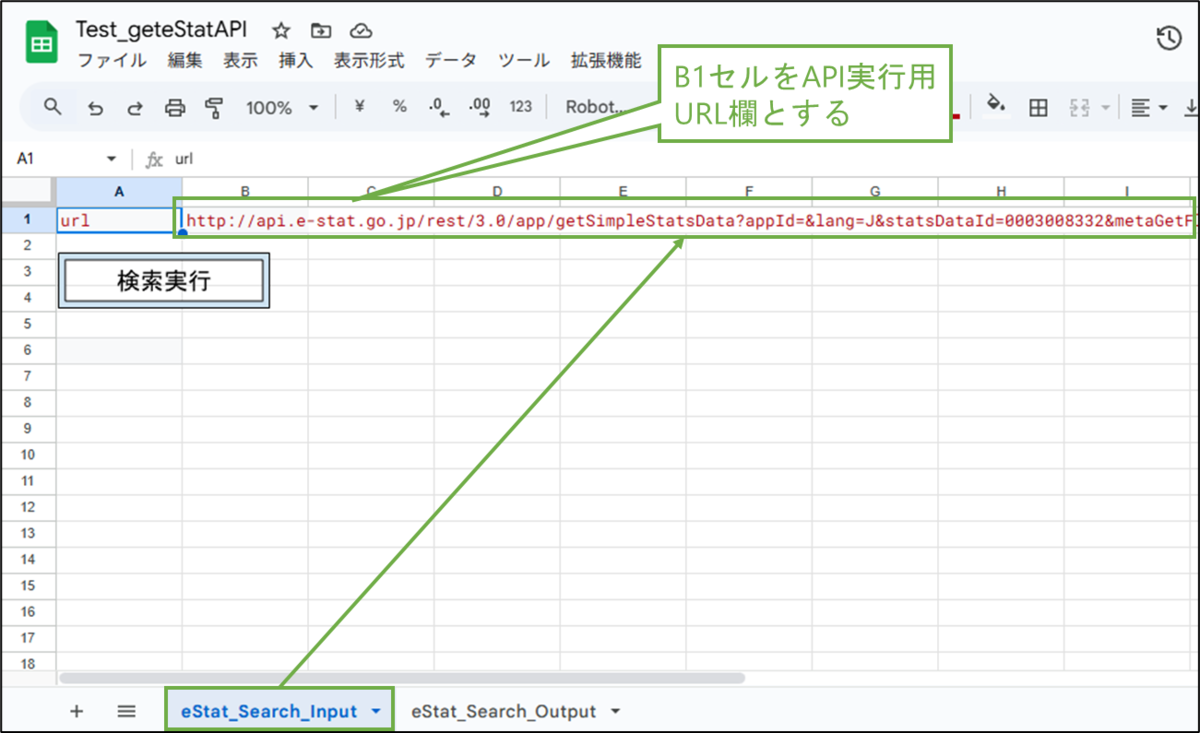Image resolution: width=1200 pixels, height=733 pixels.
Task: Move document using the folder icon
Action: click(x=320, y=31)
